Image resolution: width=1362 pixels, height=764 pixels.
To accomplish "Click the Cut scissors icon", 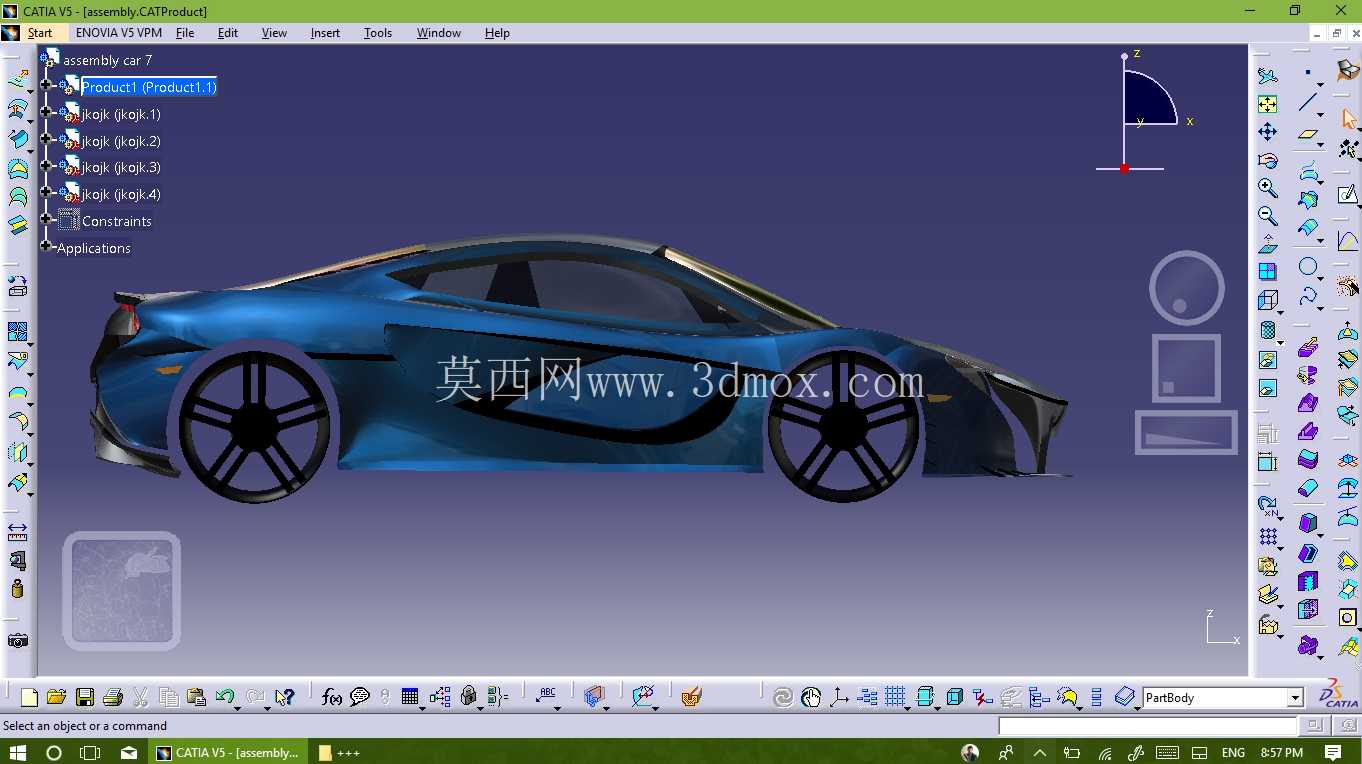I will pos(141,697).
